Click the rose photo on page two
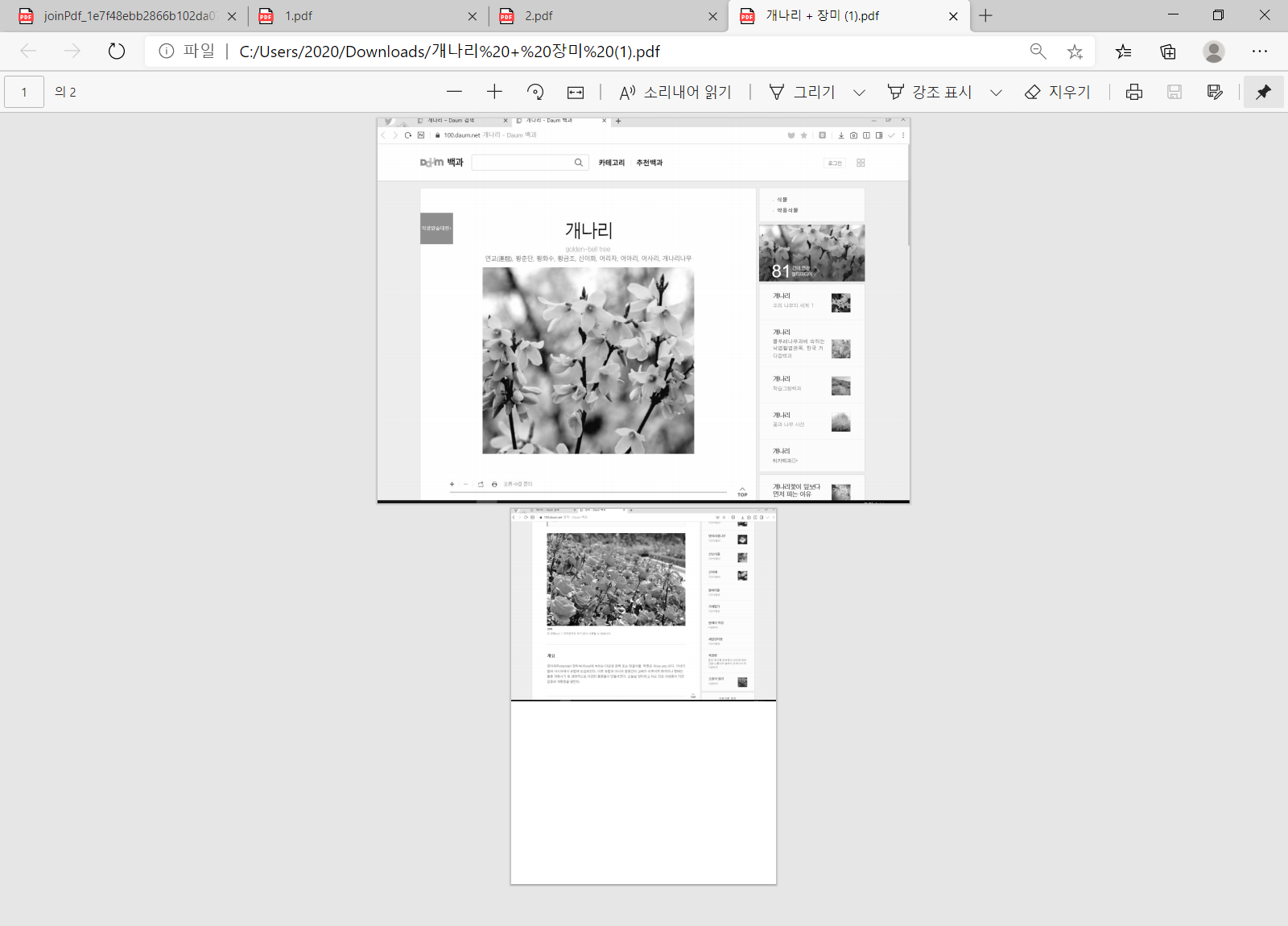 (x=616, y=579)
